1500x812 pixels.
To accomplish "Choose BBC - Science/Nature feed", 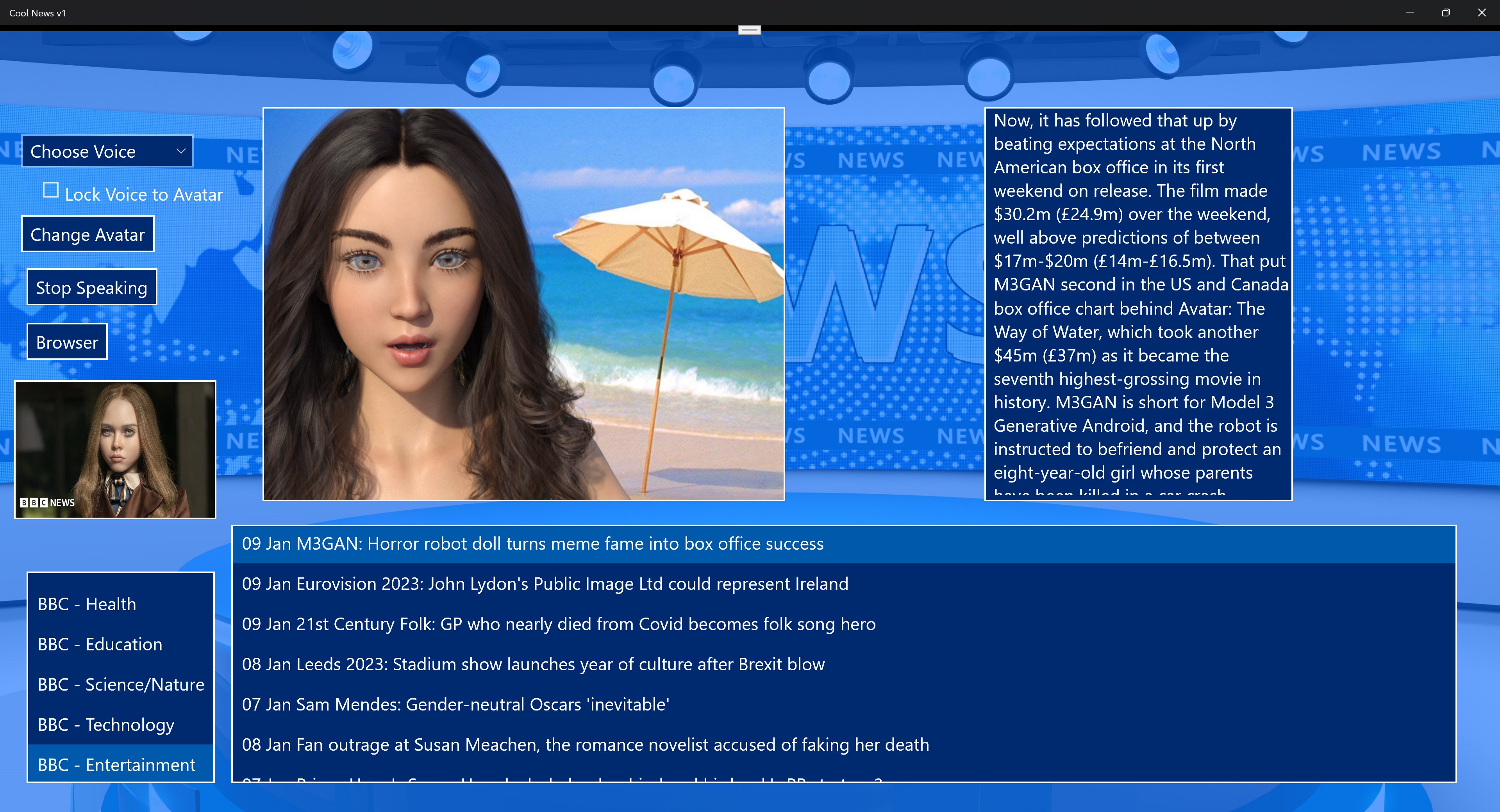I will [x=121, y=684].
